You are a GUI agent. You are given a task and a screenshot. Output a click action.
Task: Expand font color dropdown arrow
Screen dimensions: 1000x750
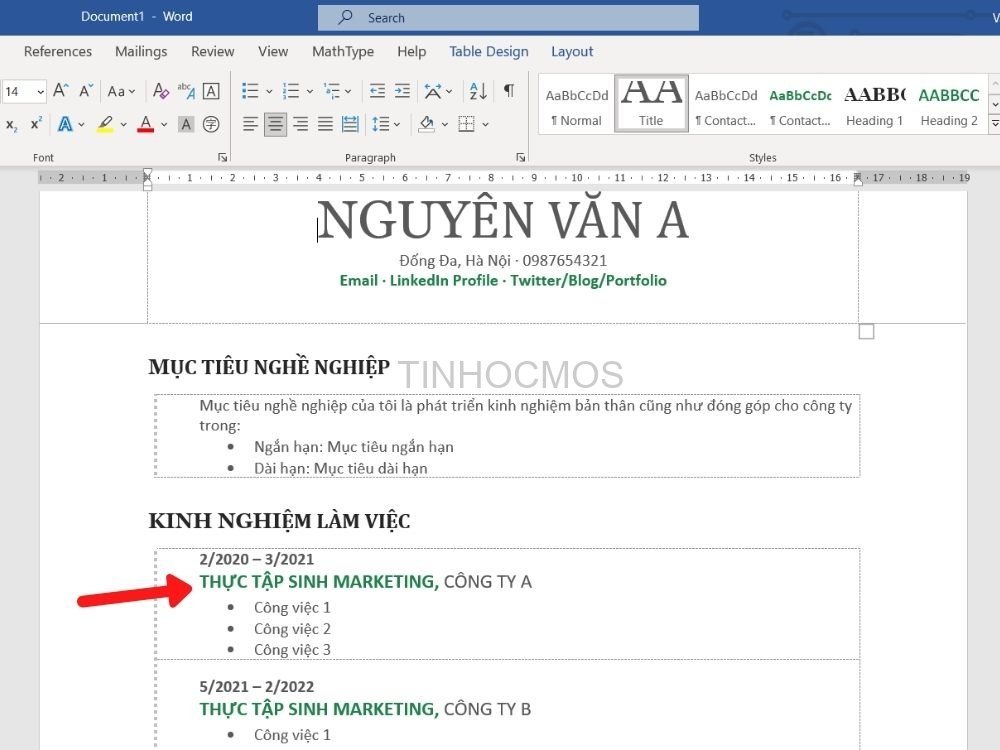point(163,125)
